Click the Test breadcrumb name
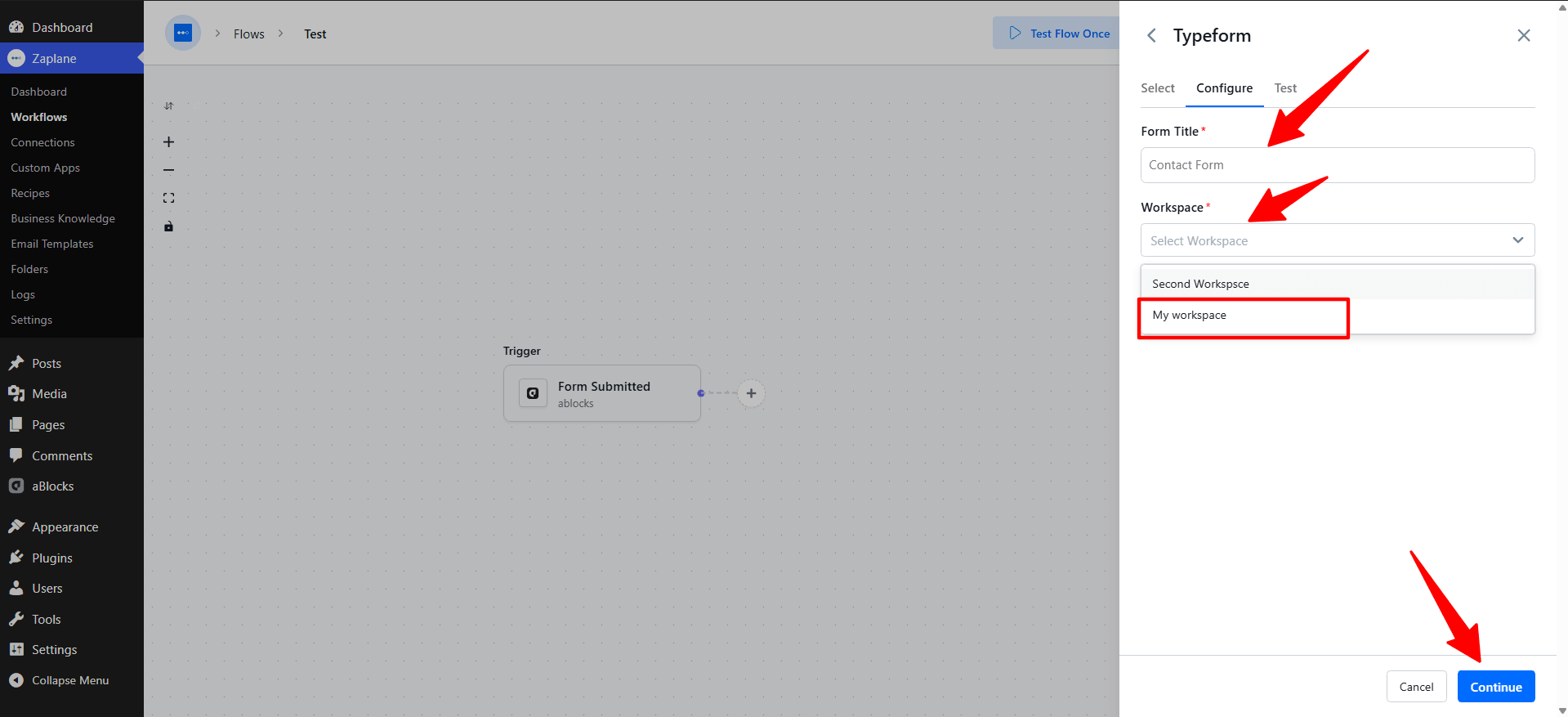Image resolution: width=1568 pixels, height=717 pixels. pyautogui.click(x=315, y=34)
